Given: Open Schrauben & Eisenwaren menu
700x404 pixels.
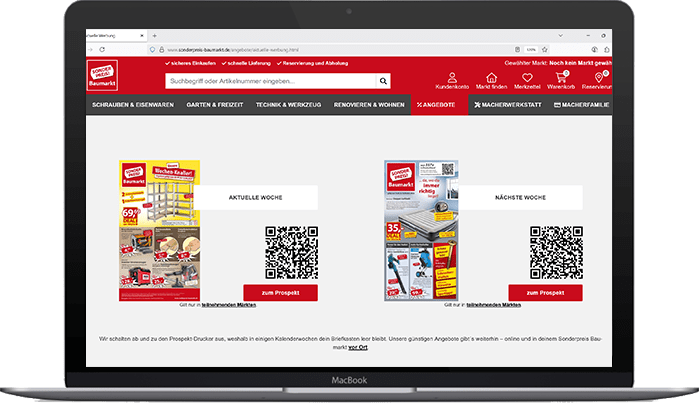Looking at the screenshot, I should pos(133,105).
